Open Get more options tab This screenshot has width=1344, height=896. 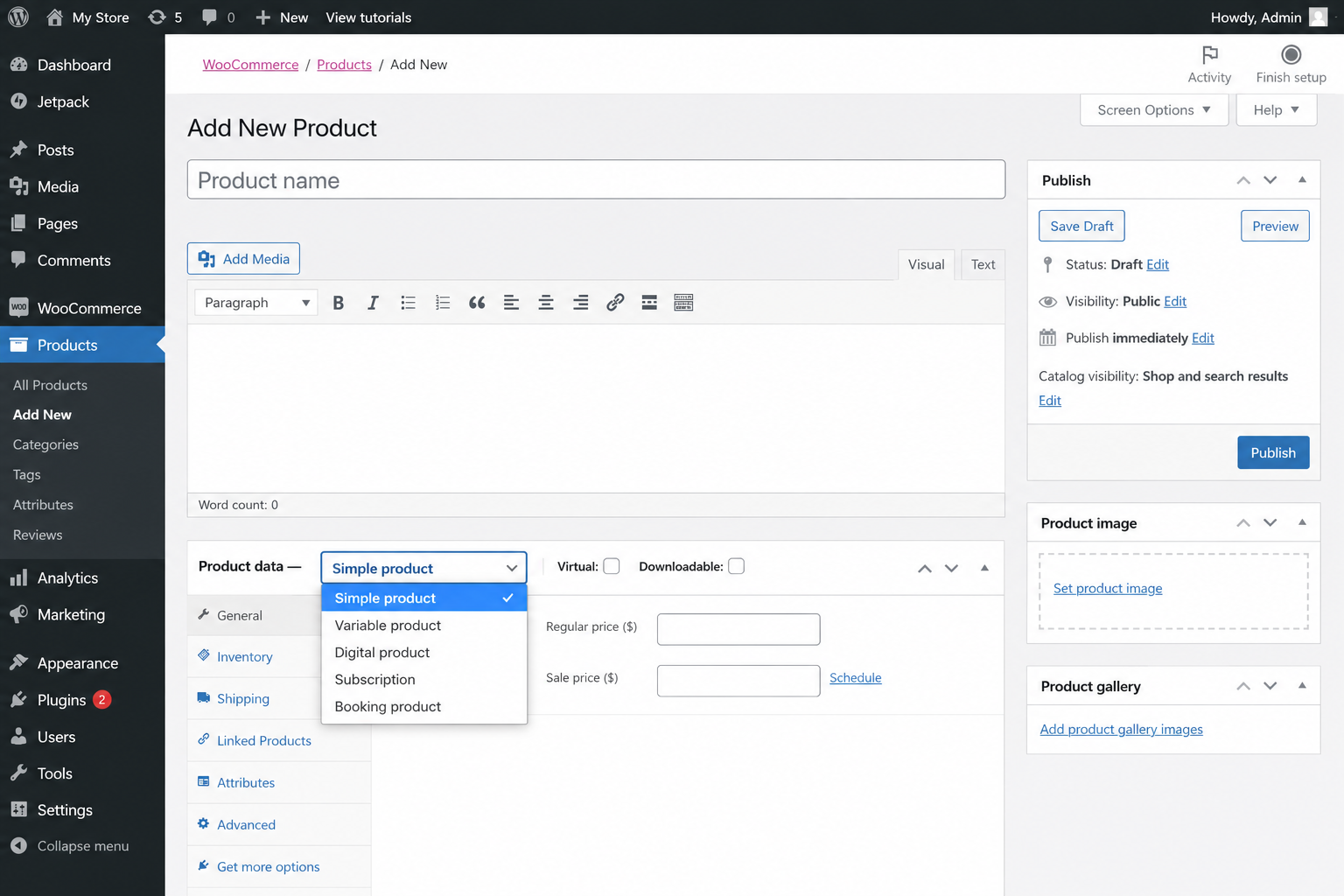[279, 867]
